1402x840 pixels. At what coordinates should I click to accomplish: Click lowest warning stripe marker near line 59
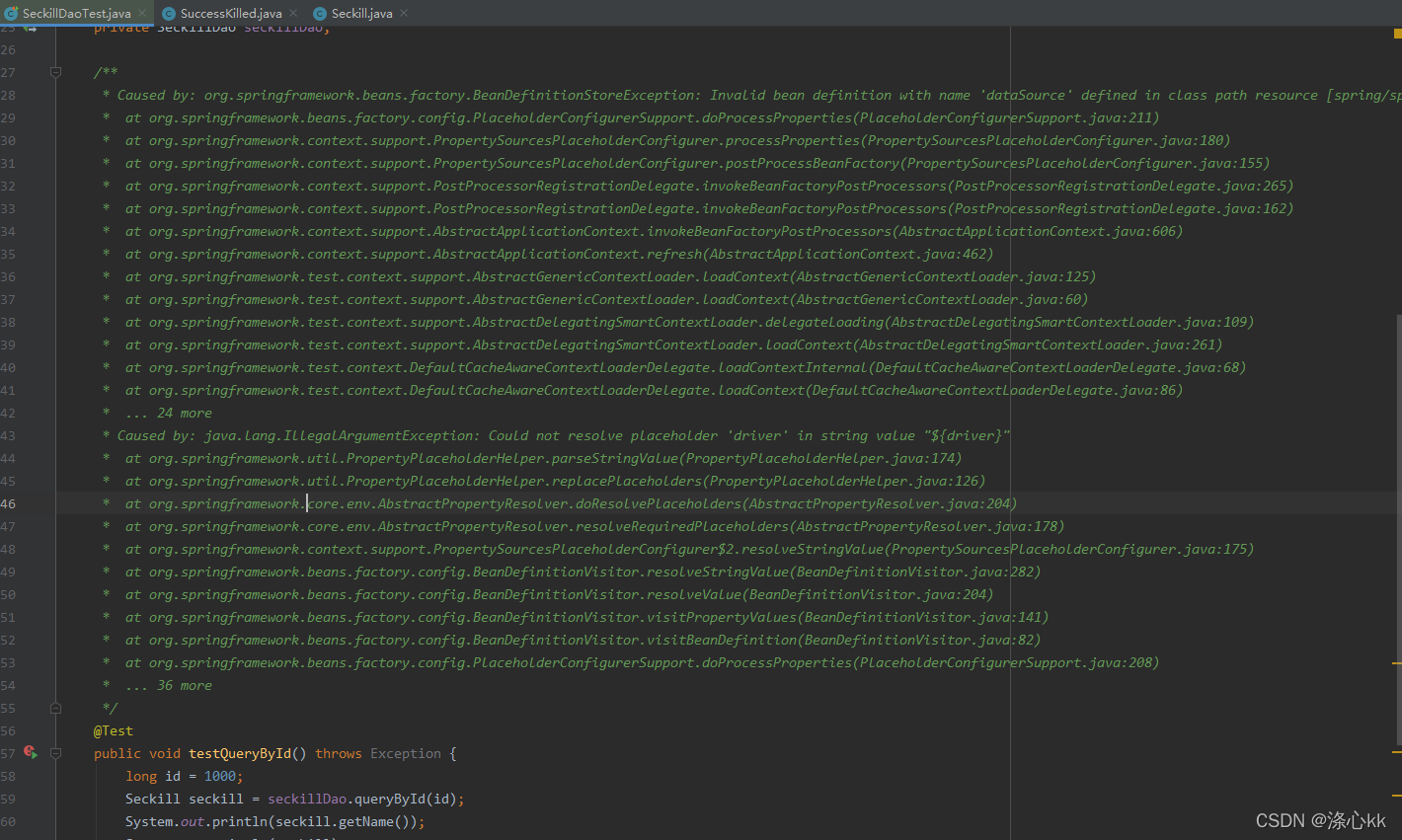tap(1397, 795)
